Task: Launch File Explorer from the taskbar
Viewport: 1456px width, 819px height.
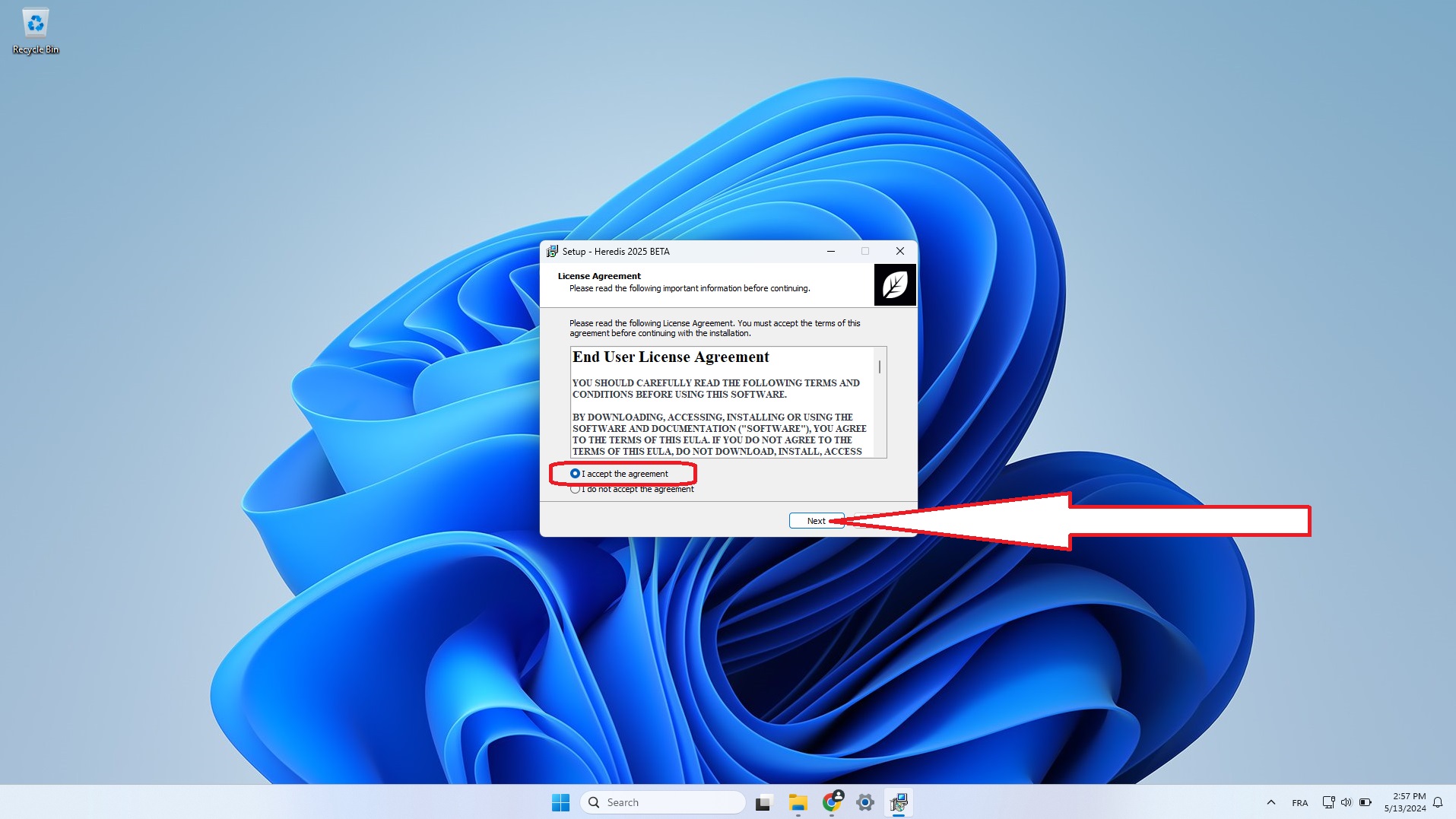Action: (798, 802)
